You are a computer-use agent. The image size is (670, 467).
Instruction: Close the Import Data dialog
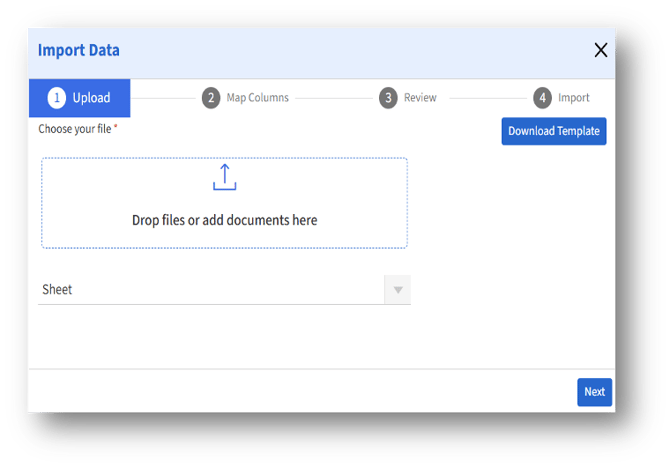600,50
